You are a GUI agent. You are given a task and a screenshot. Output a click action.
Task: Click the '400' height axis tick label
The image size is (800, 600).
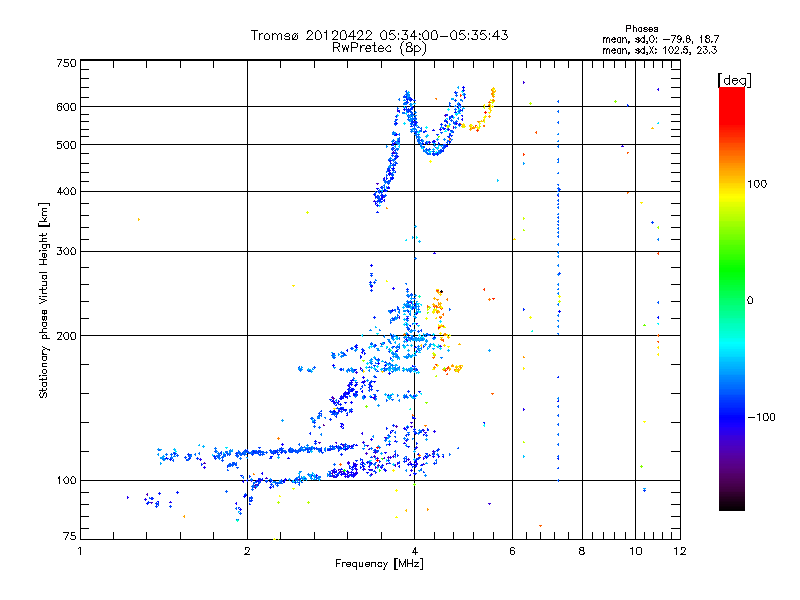[67, 192]
